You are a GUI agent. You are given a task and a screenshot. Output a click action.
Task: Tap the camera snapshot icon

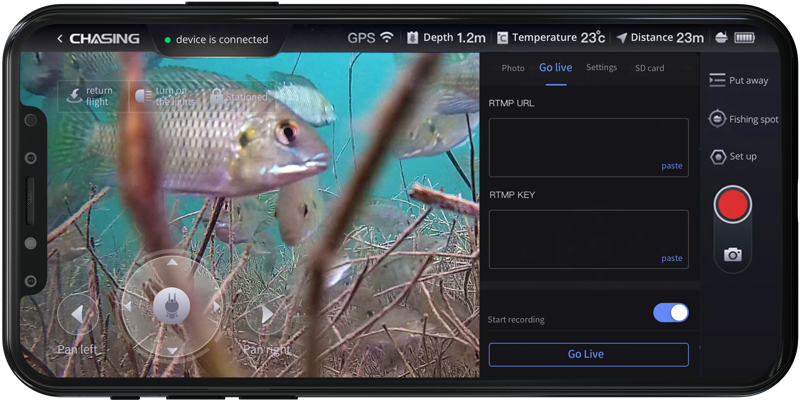733,254
